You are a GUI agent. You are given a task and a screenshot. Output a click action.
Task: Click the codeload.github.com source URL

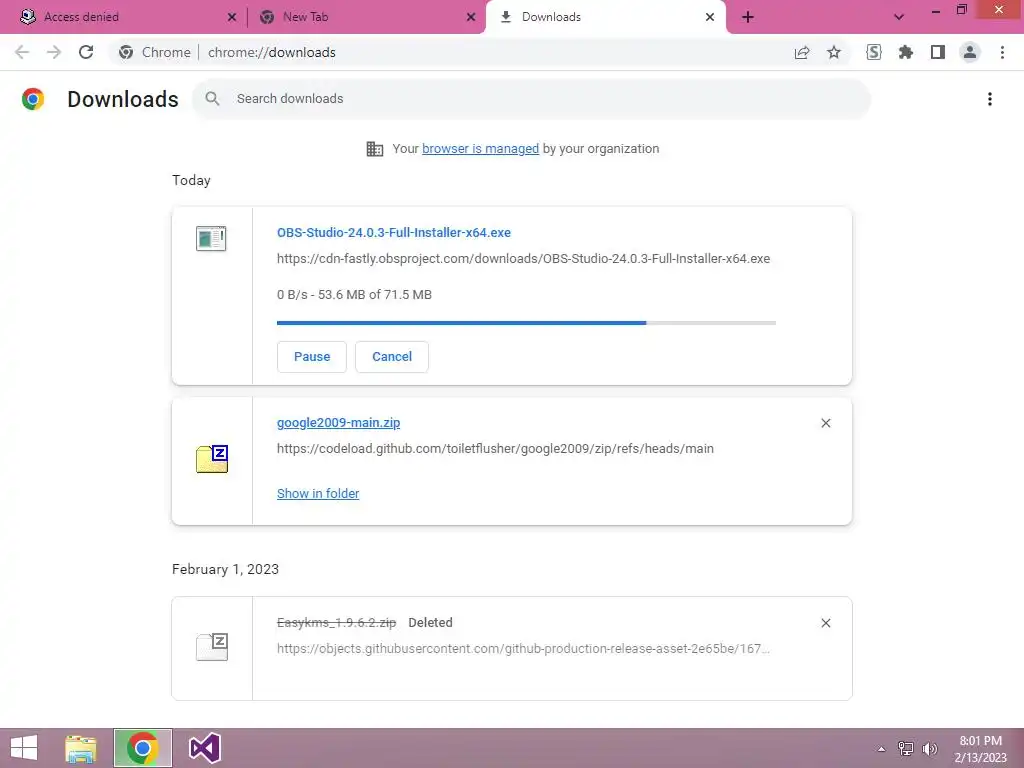pyautogui.click(x=495, y=449)
